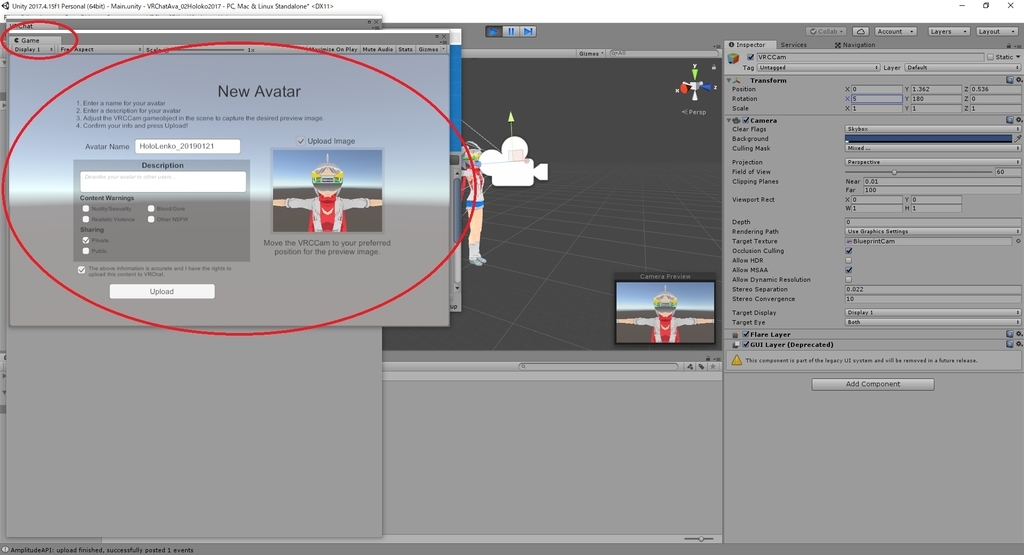Click the Pause button in the toolbar
The image size is (1024, 555).
(511, 31)
